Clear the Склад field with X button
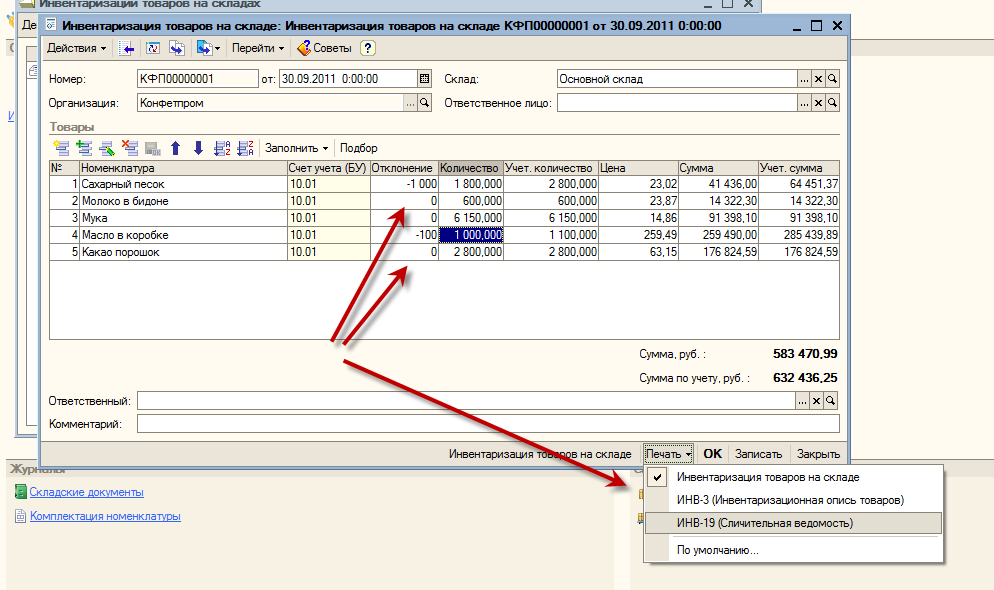 coord(817,79)
